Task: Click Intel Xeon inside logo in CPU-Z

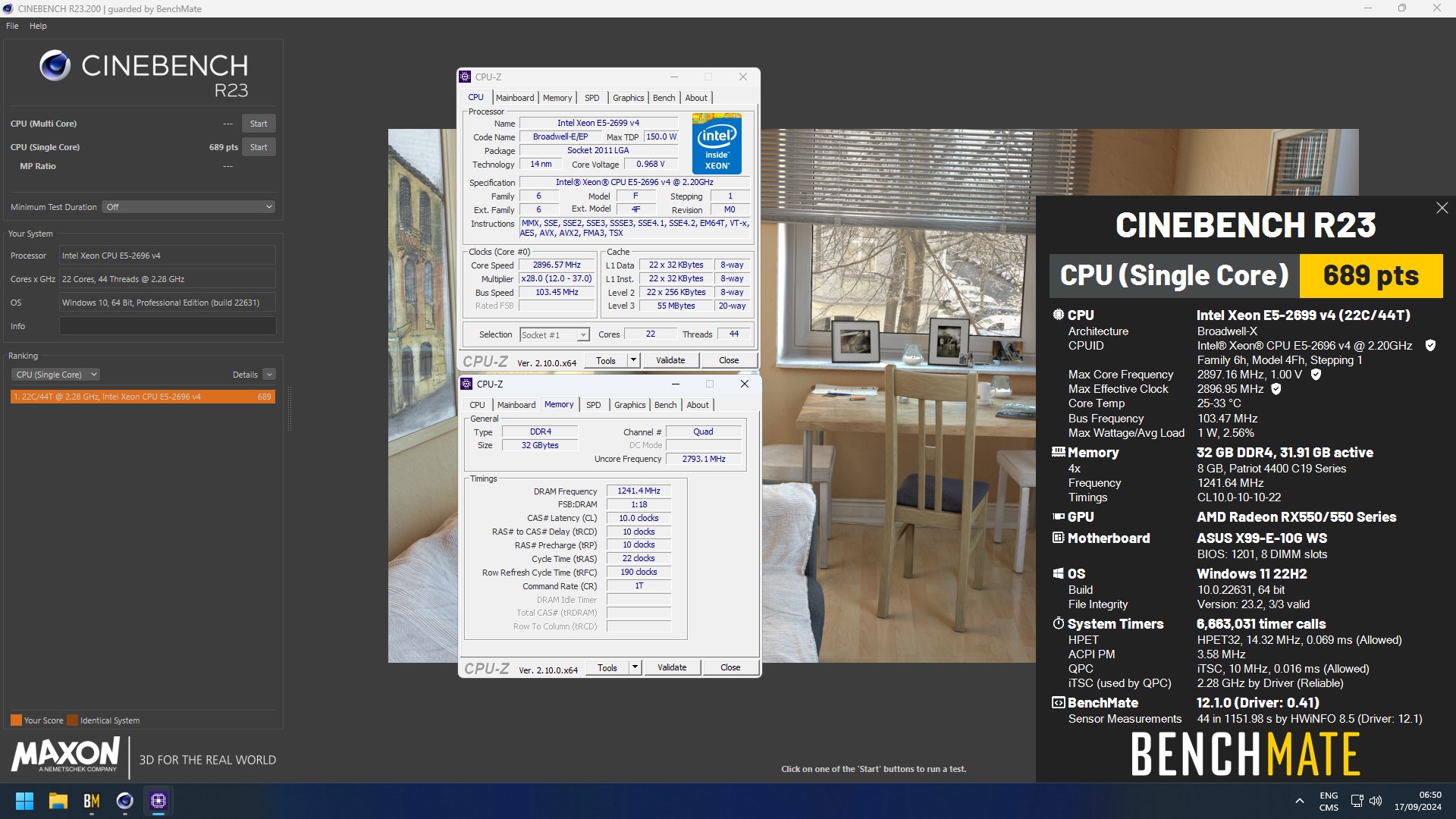Action: (717, 143)
